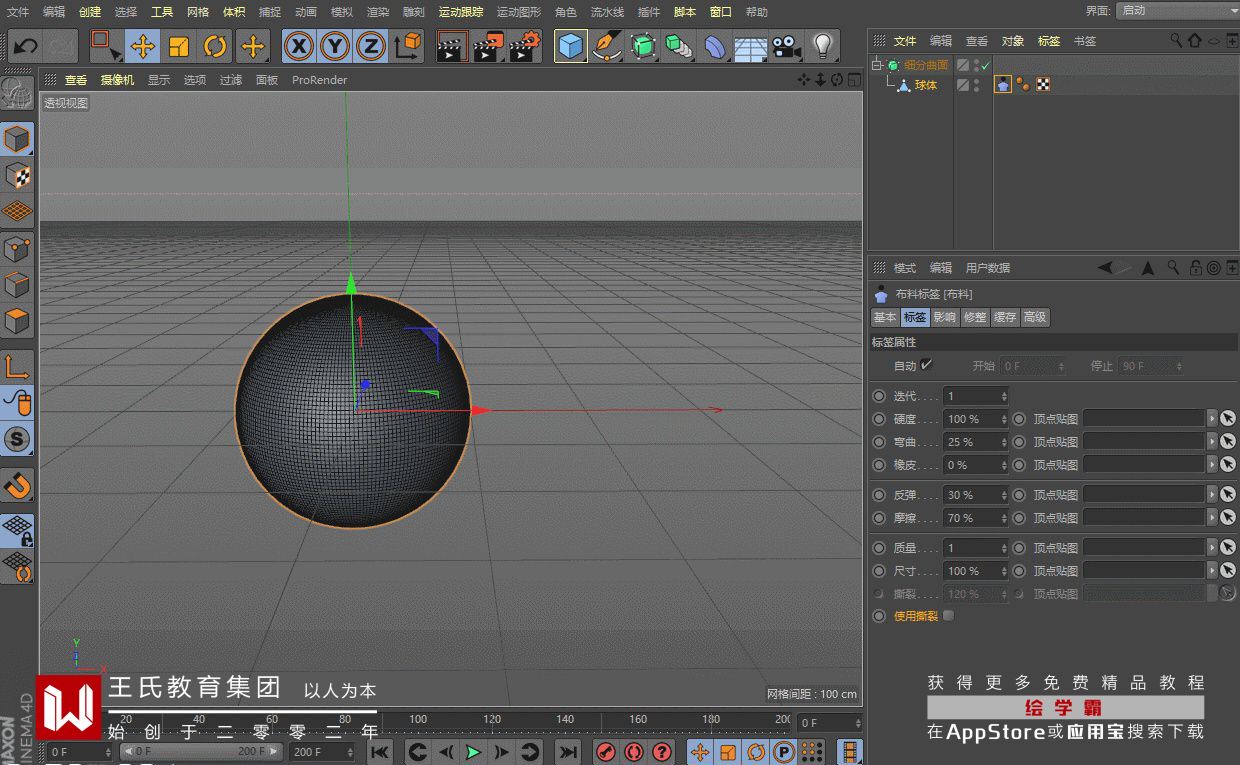Click the 弯曲 vertex map picker button

1228,442
